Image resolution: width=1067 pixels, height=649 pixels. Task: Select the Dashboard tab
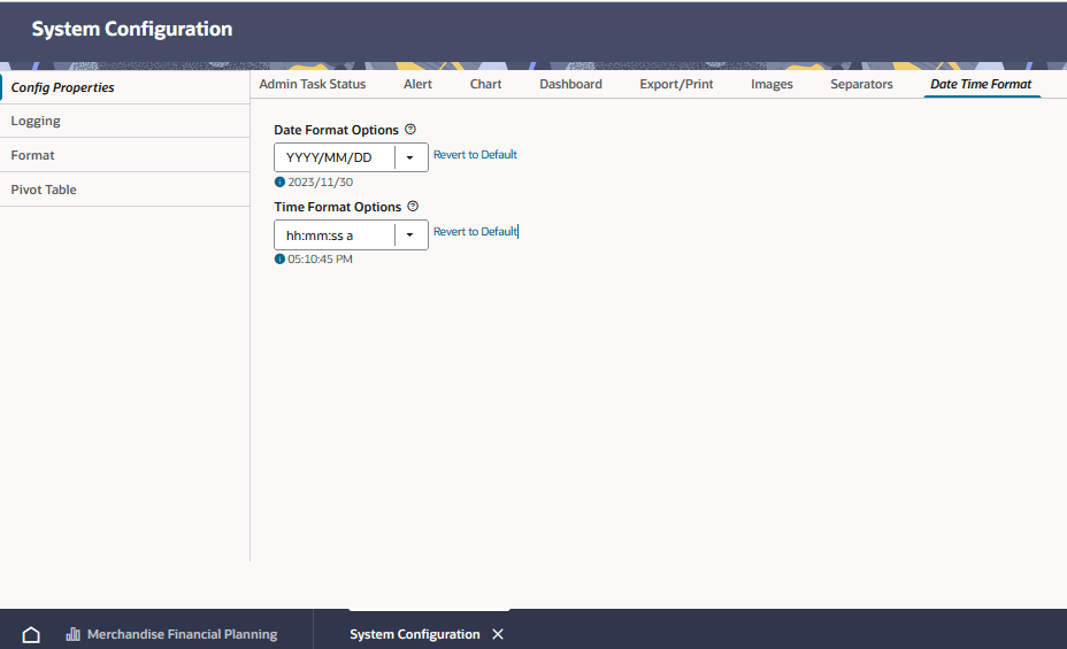point(571,84)
